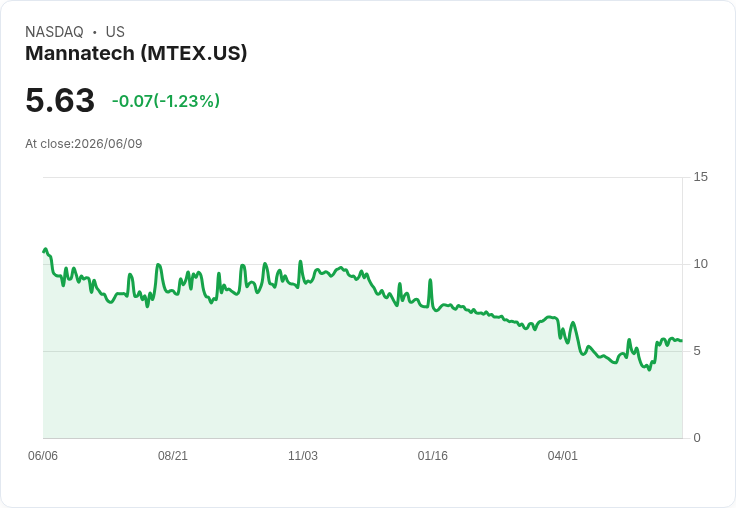736x508 pixels.
Task: Click the price spike just after 01/16
Action: (x=430, y=280)
